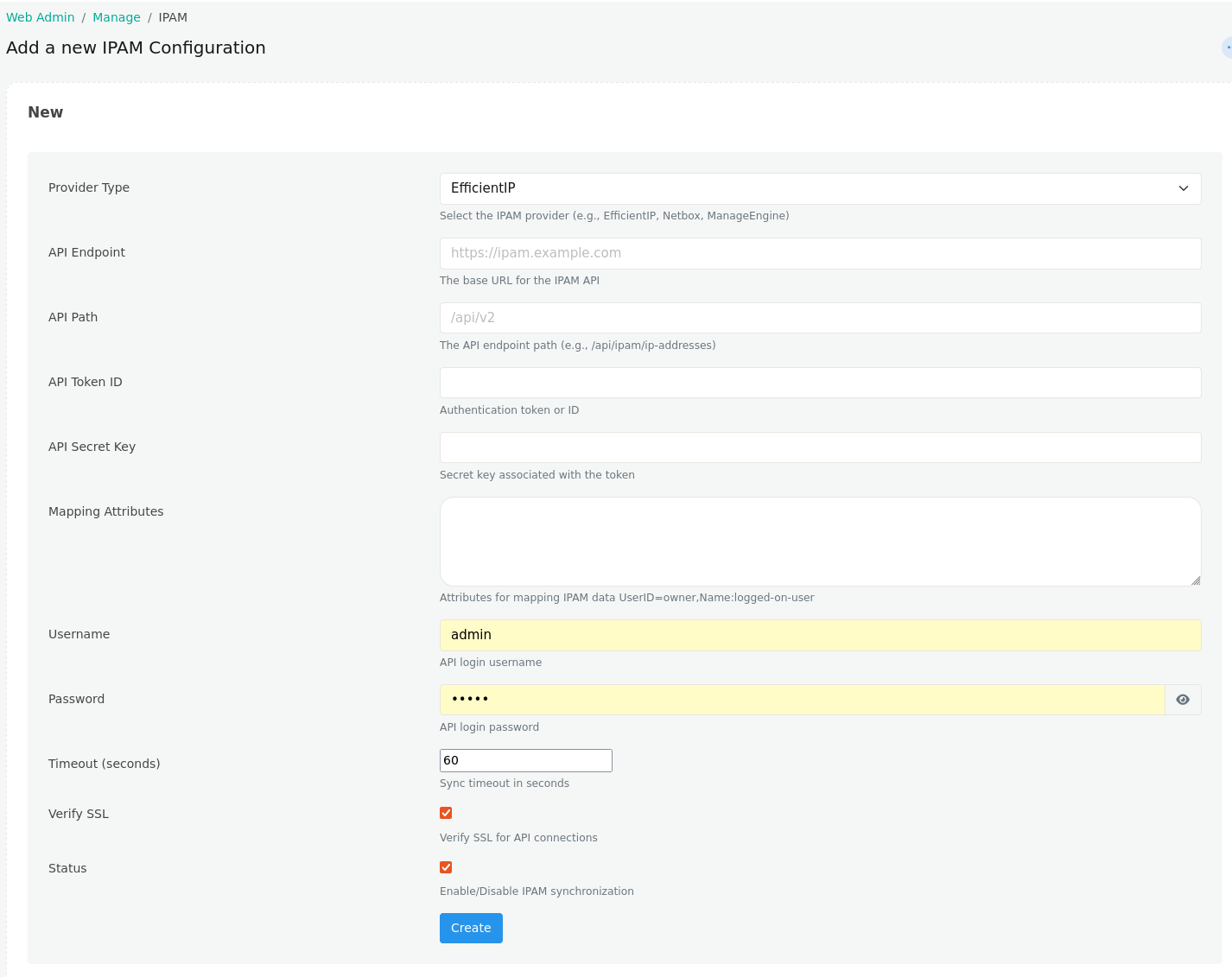Screen dimensions: 1232x977
Task: Click the text "Sync timeout in seconds"
Action: (505, 784)
